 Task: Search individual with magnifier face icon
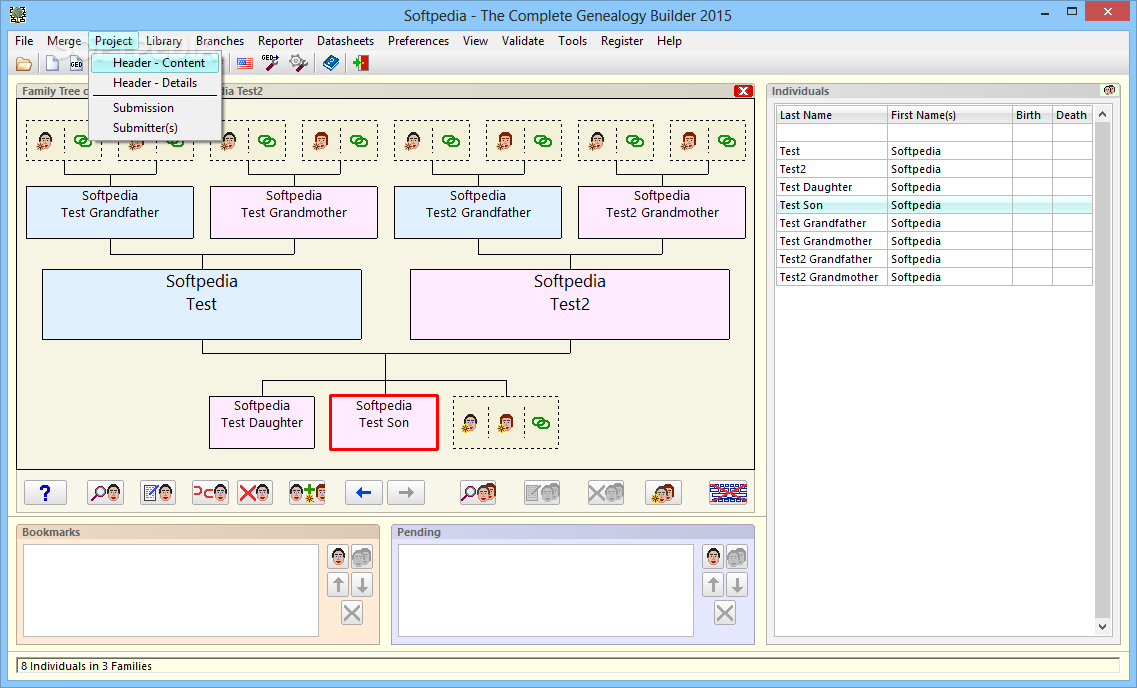pyautogui.click(x=105, y=493)
